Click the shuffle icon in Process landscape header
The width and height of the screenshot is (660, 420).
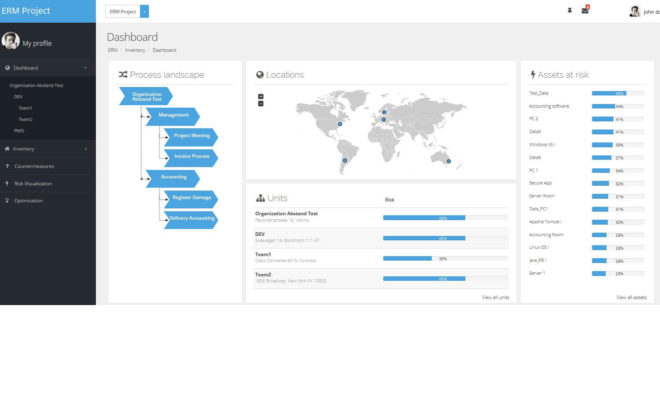122,74
